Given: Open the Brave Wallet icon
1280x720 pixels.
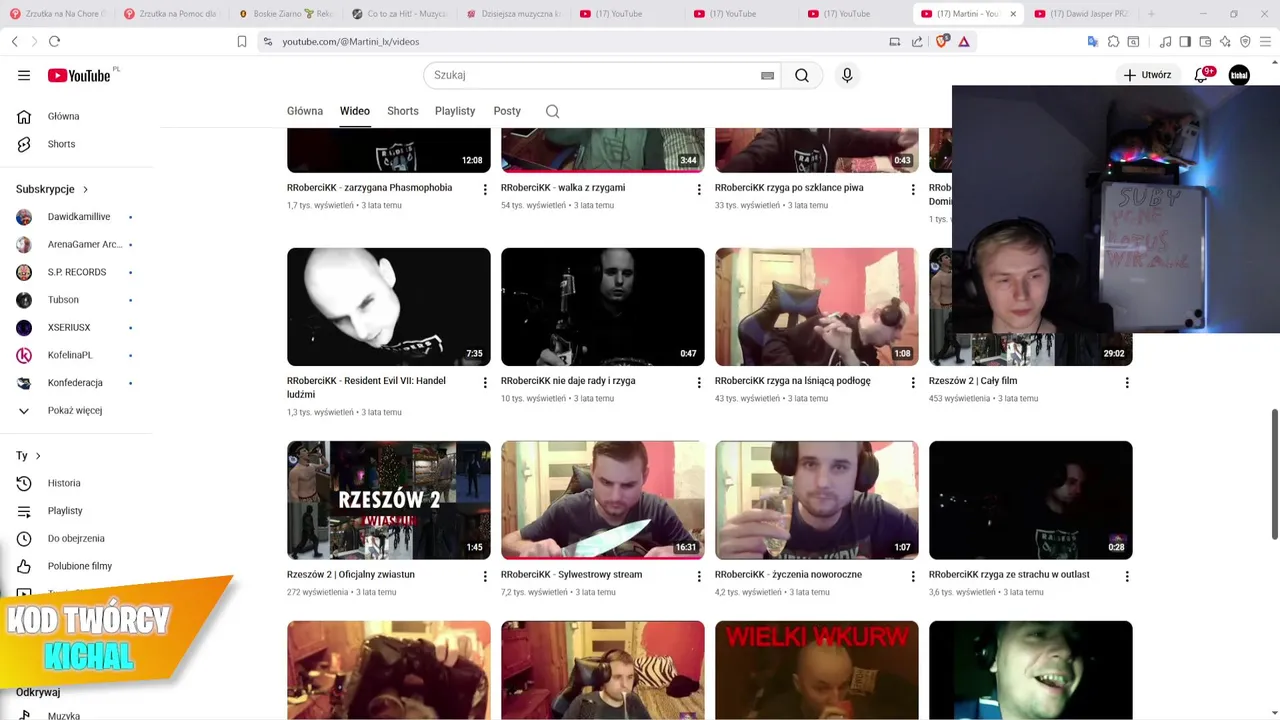Looking at the screenshot, I should (1205, 41).
